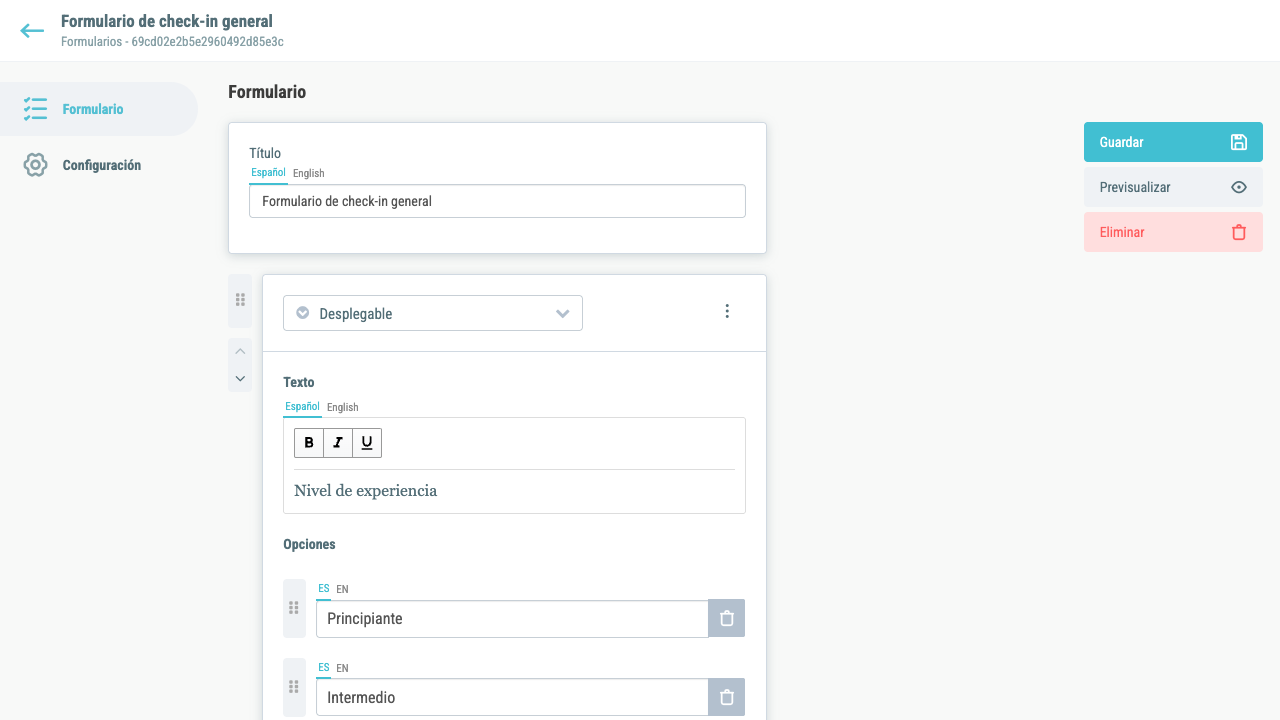Go back using the left arrow icon
The width and height of the screenshot is (1280, 720).
pyautogui.click(x=32, y=31)
